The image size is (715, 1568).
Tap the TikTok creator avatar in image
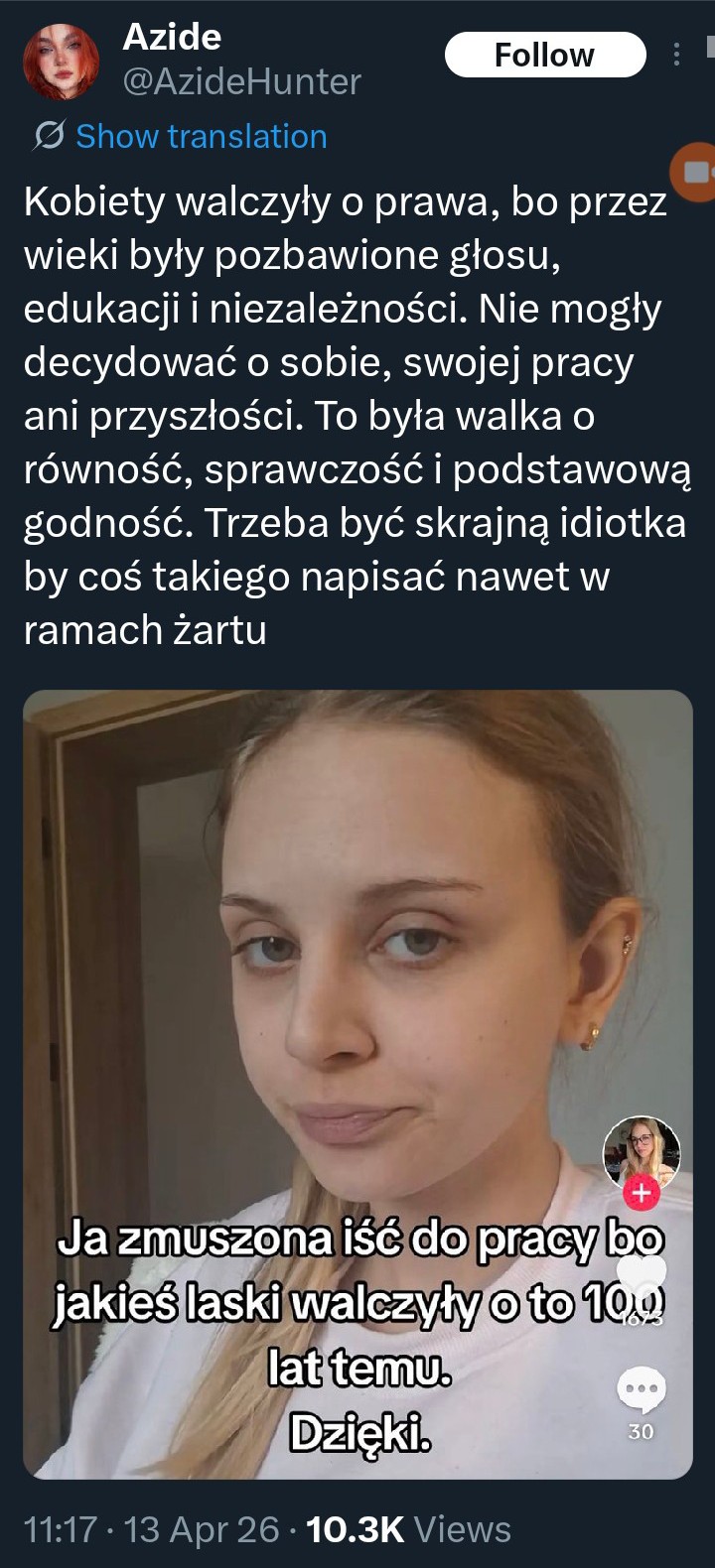coord(642,1153)
